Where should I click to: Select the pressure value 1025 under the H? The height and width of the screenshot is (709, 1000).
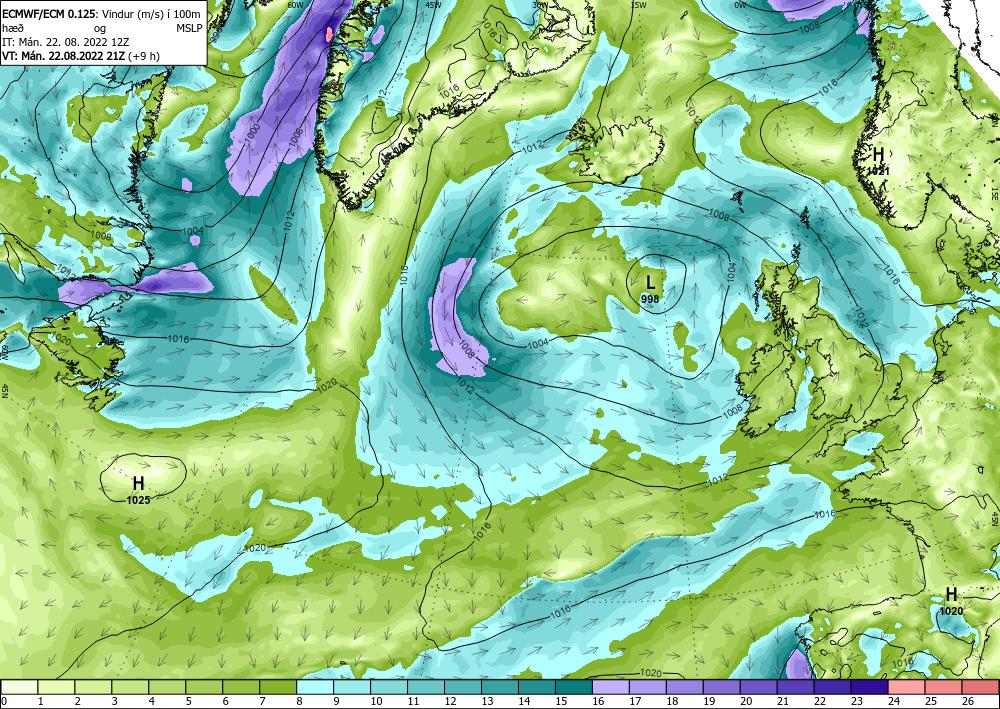pos(138,501)
